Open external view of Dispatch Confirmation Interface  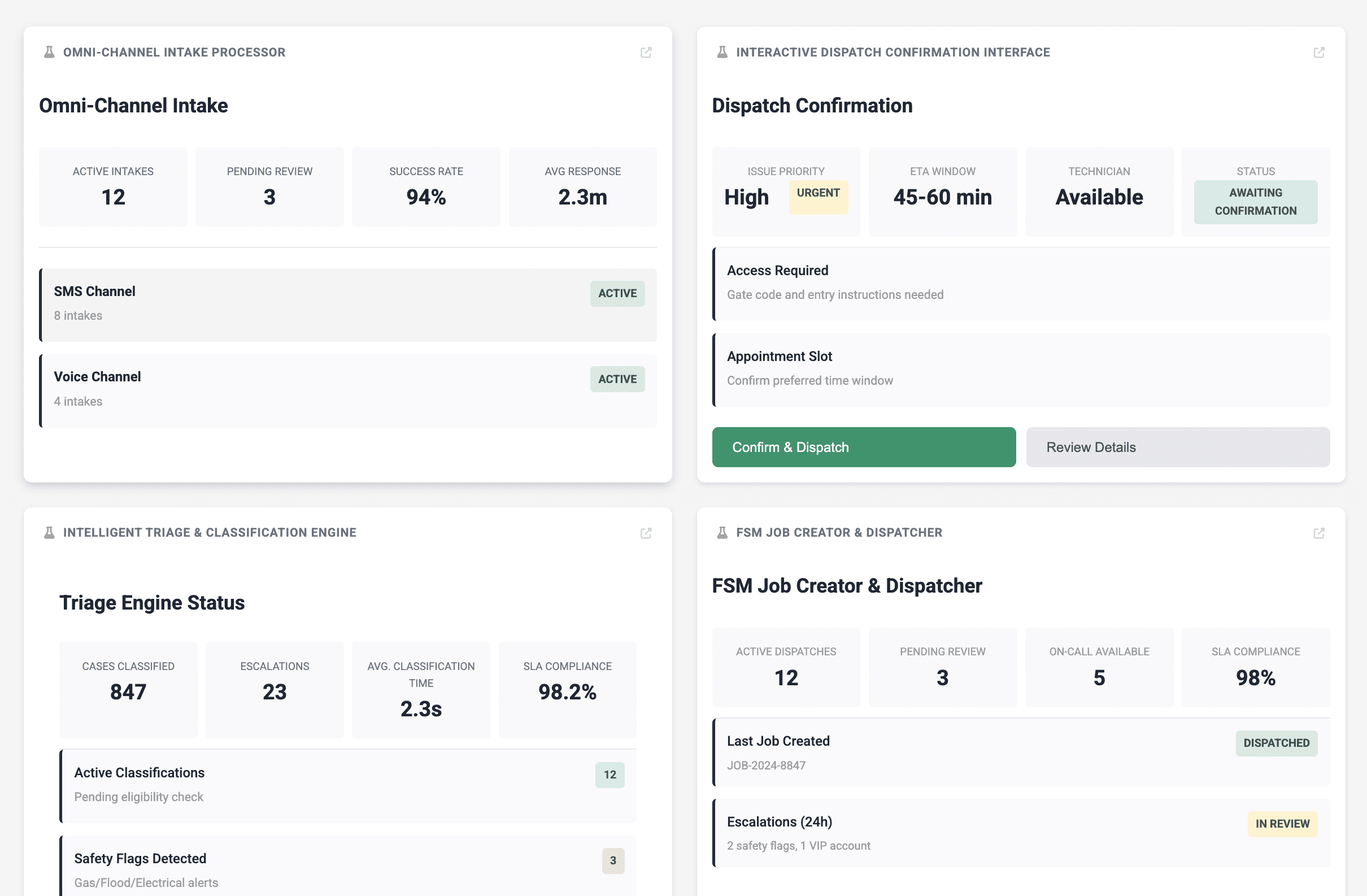pos(1319,53)
